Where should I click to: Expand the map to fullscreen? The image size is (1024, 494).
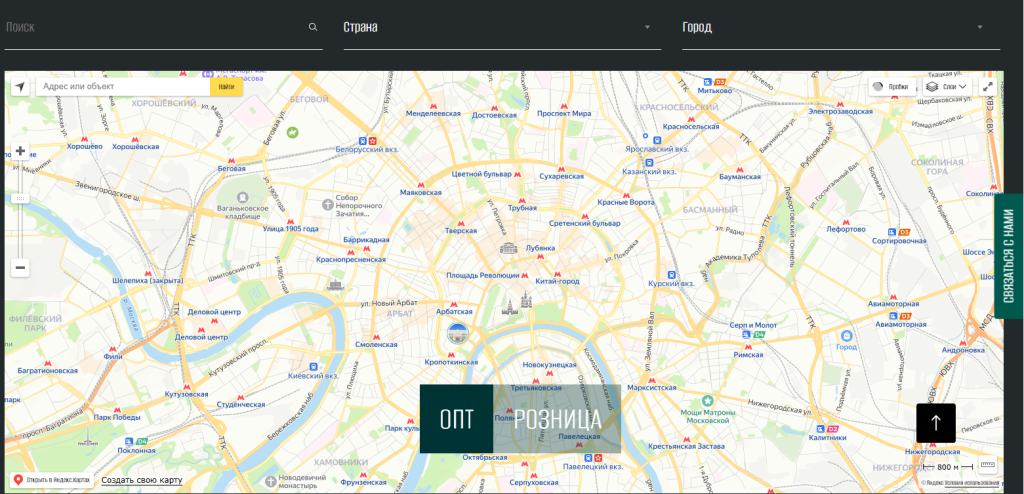(x=987, y=86)
